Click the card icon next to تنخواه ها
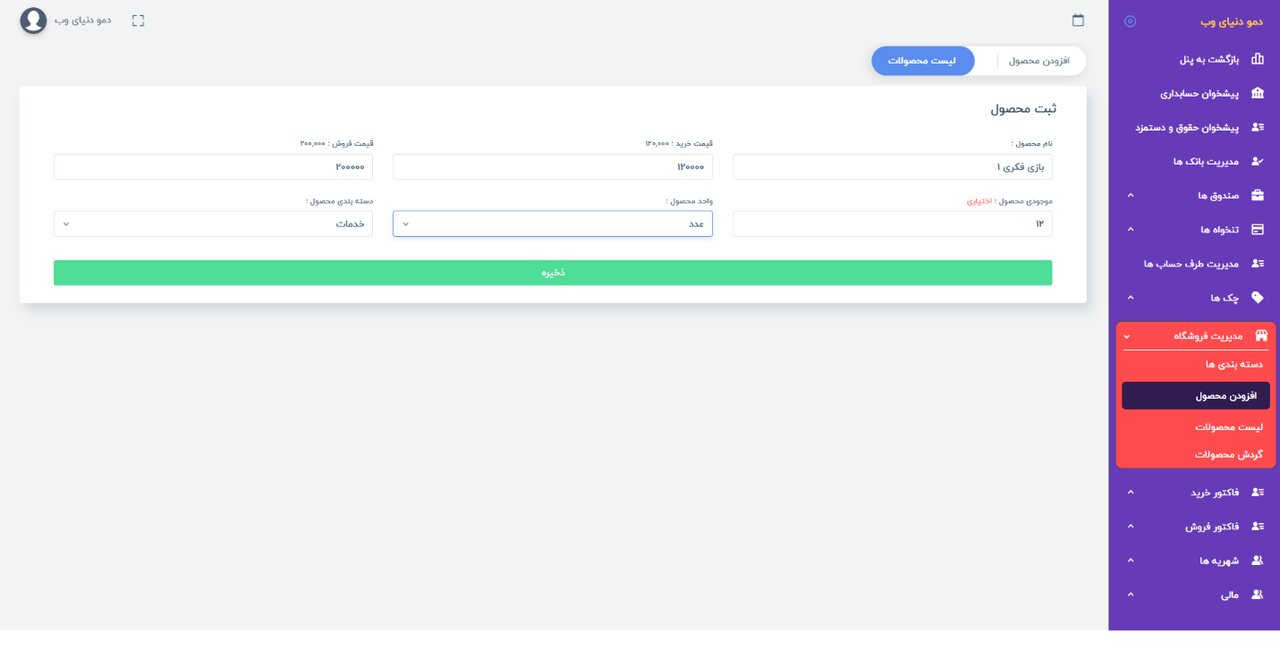 [1257, 229]
